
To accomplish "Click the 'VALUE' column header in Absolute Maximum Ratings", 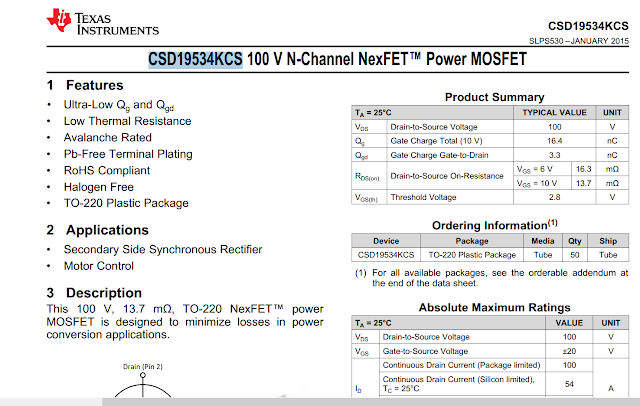I will point(569,323).
